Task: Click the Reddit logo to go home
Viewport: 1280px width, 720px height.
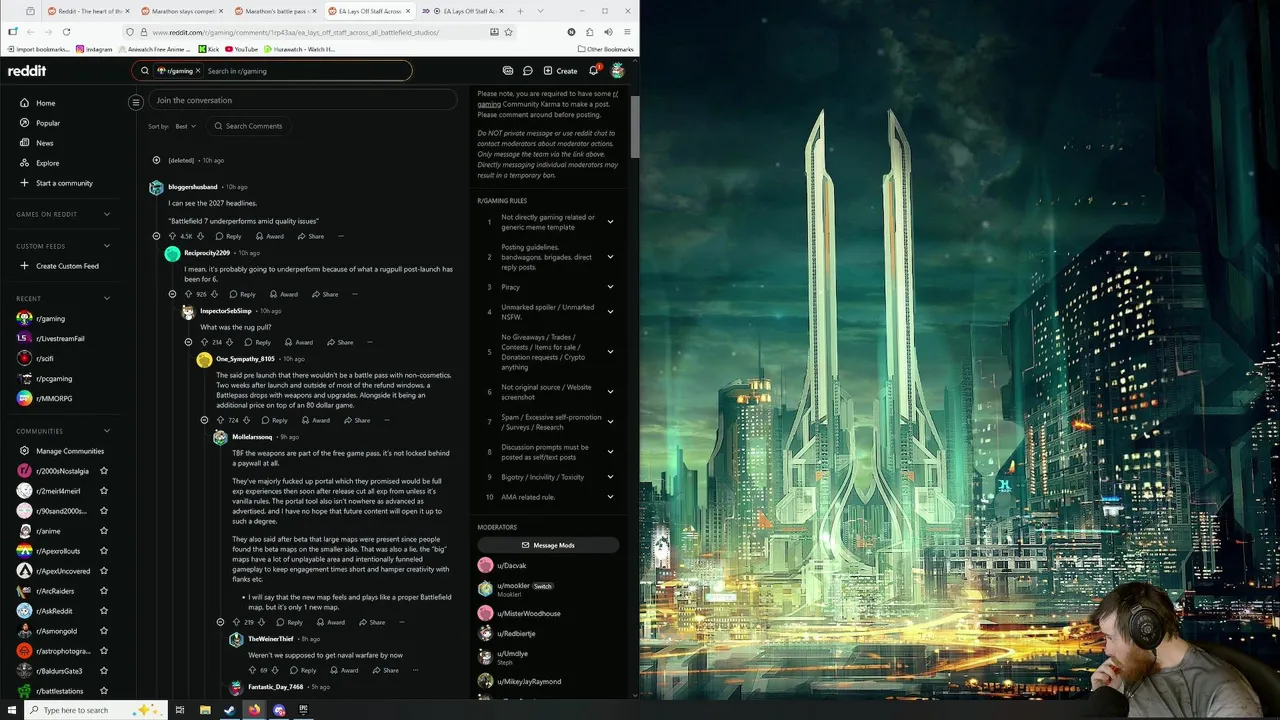Action: [x=27, y=71]
